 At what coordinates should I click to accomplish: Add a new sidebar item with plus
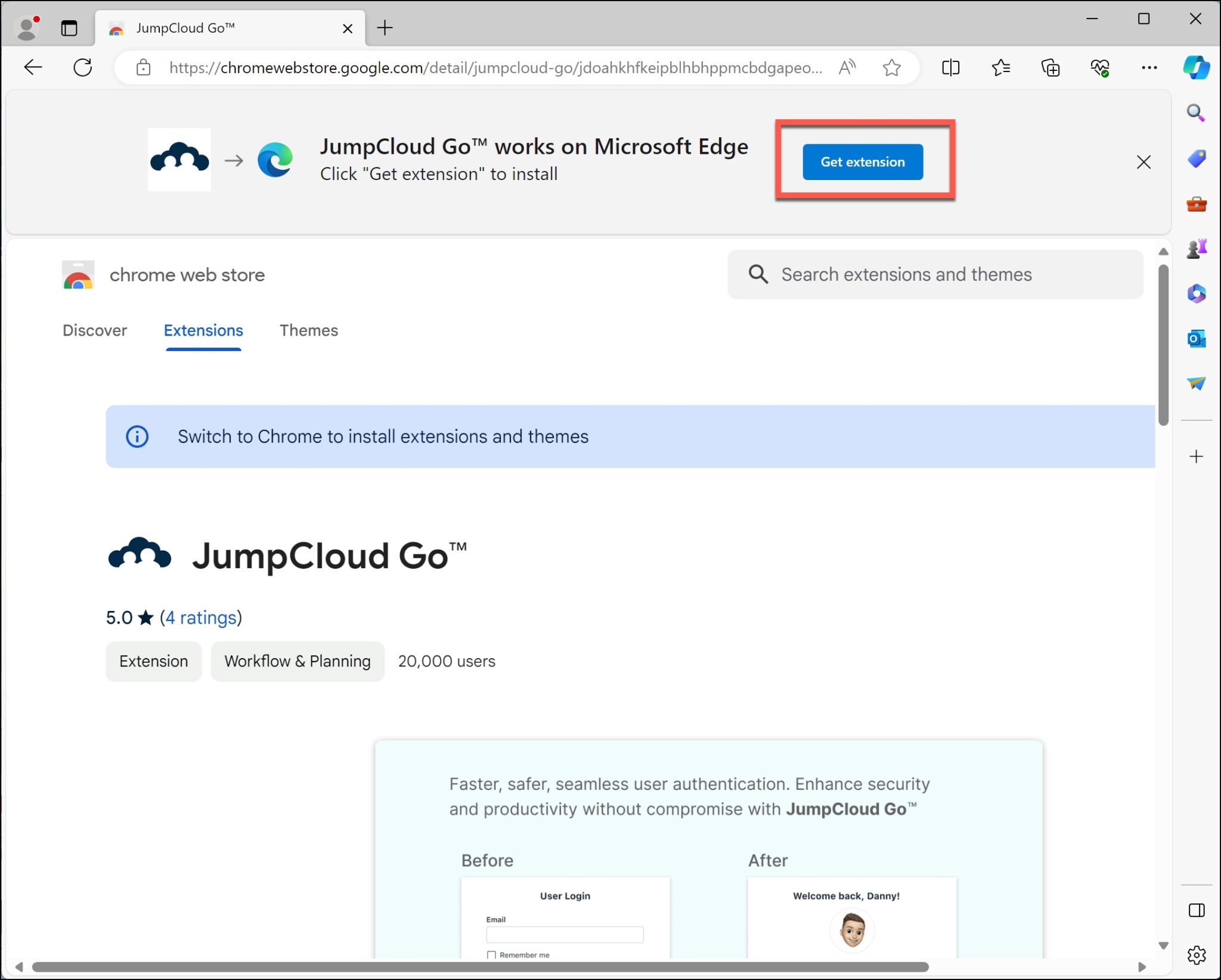point(1197,457)
